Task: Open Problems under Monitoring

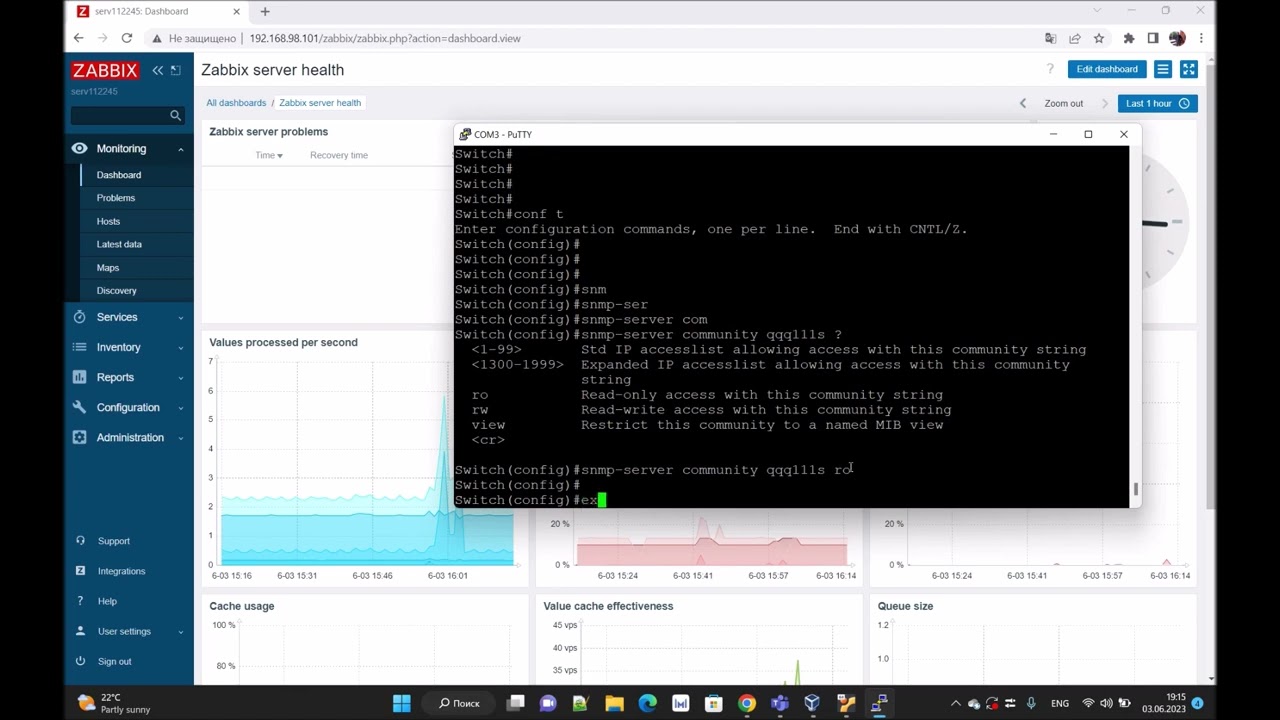Action: point(116,198)
